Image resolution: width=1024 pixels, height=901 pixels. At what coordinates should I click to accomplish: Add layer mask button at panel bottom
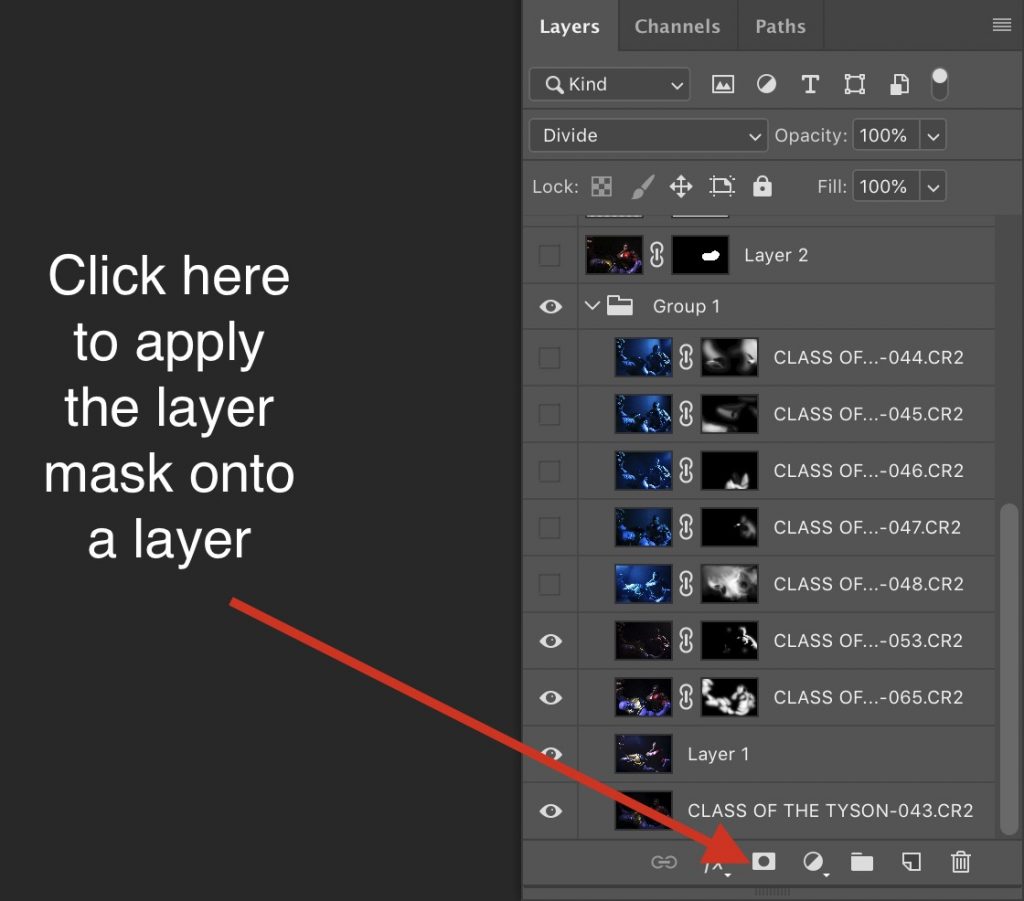[x=763, y=862]
